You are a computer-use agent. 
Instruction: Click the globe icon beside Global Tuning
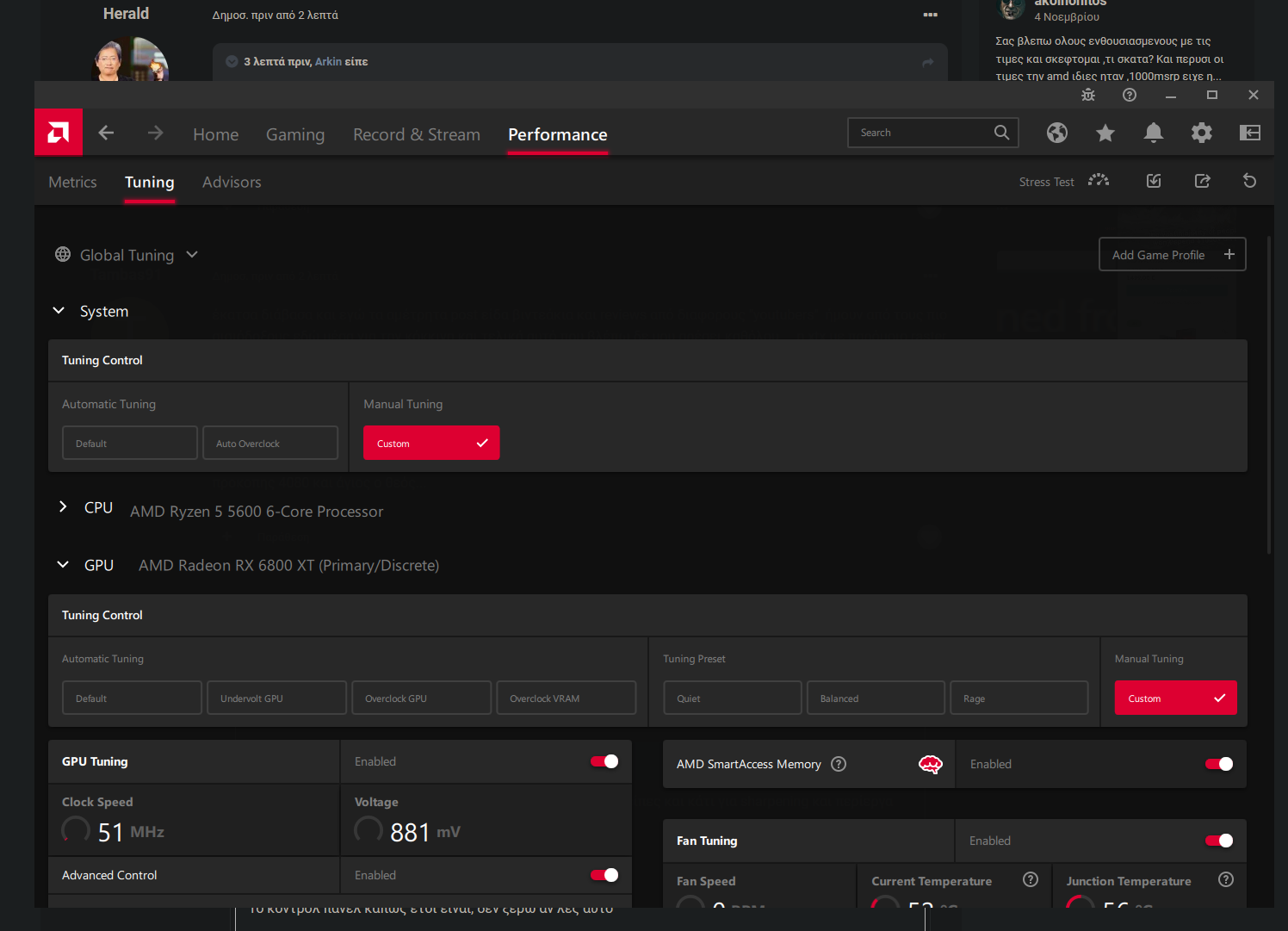63,254
